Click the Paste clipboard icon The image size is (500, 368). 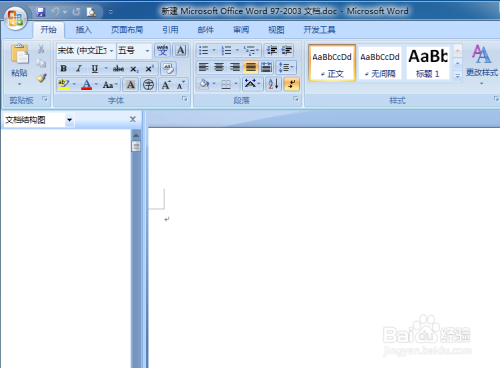pyautogui.click(x=20, y=54)
